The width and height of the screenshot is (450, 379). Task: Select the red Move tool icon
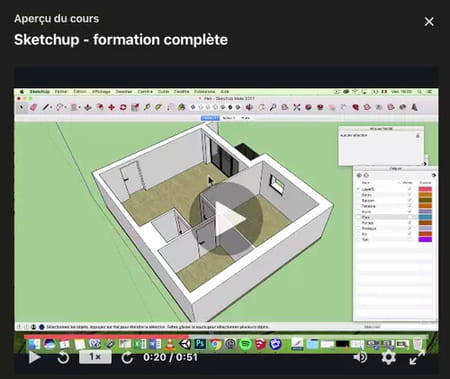coord(111,107)
